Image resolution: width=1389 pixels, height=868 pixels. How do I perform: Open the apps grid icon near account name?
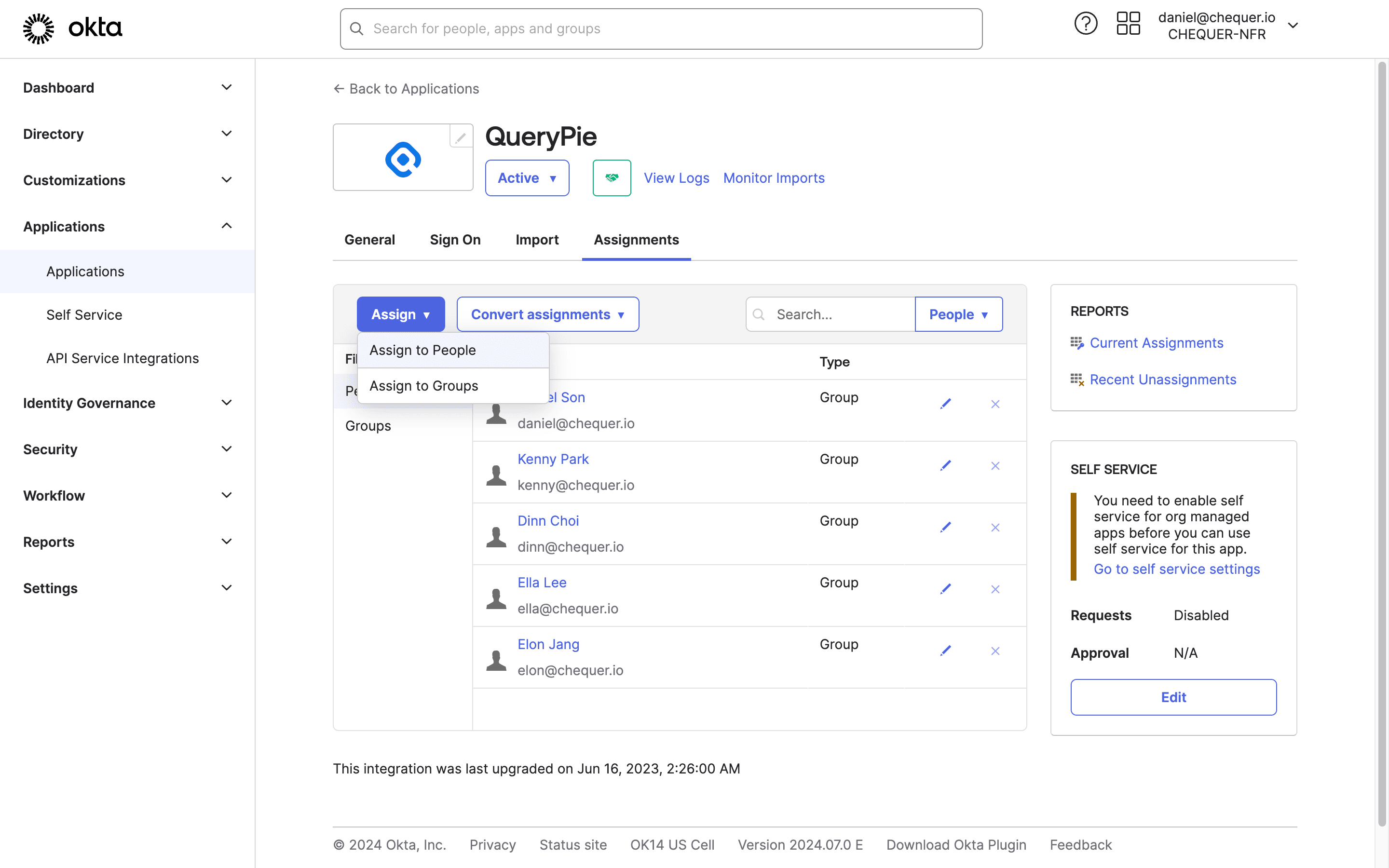[1128, 24]
